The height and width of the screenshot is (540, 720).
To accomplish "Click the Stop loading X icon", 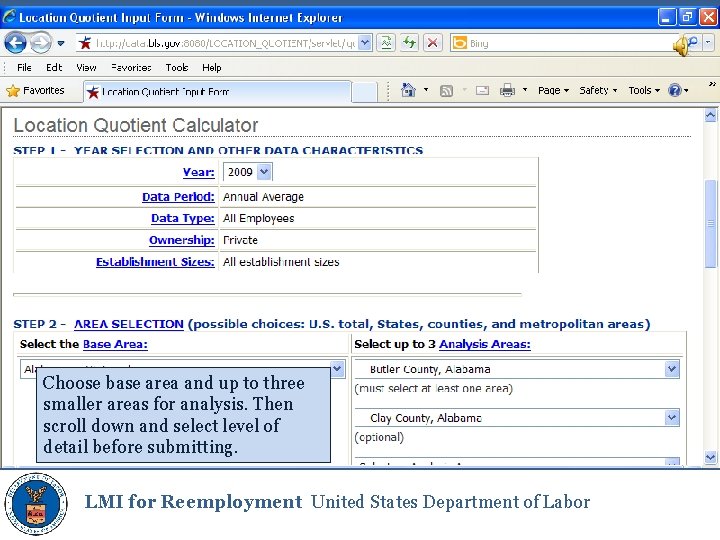I will pos(433,43).
